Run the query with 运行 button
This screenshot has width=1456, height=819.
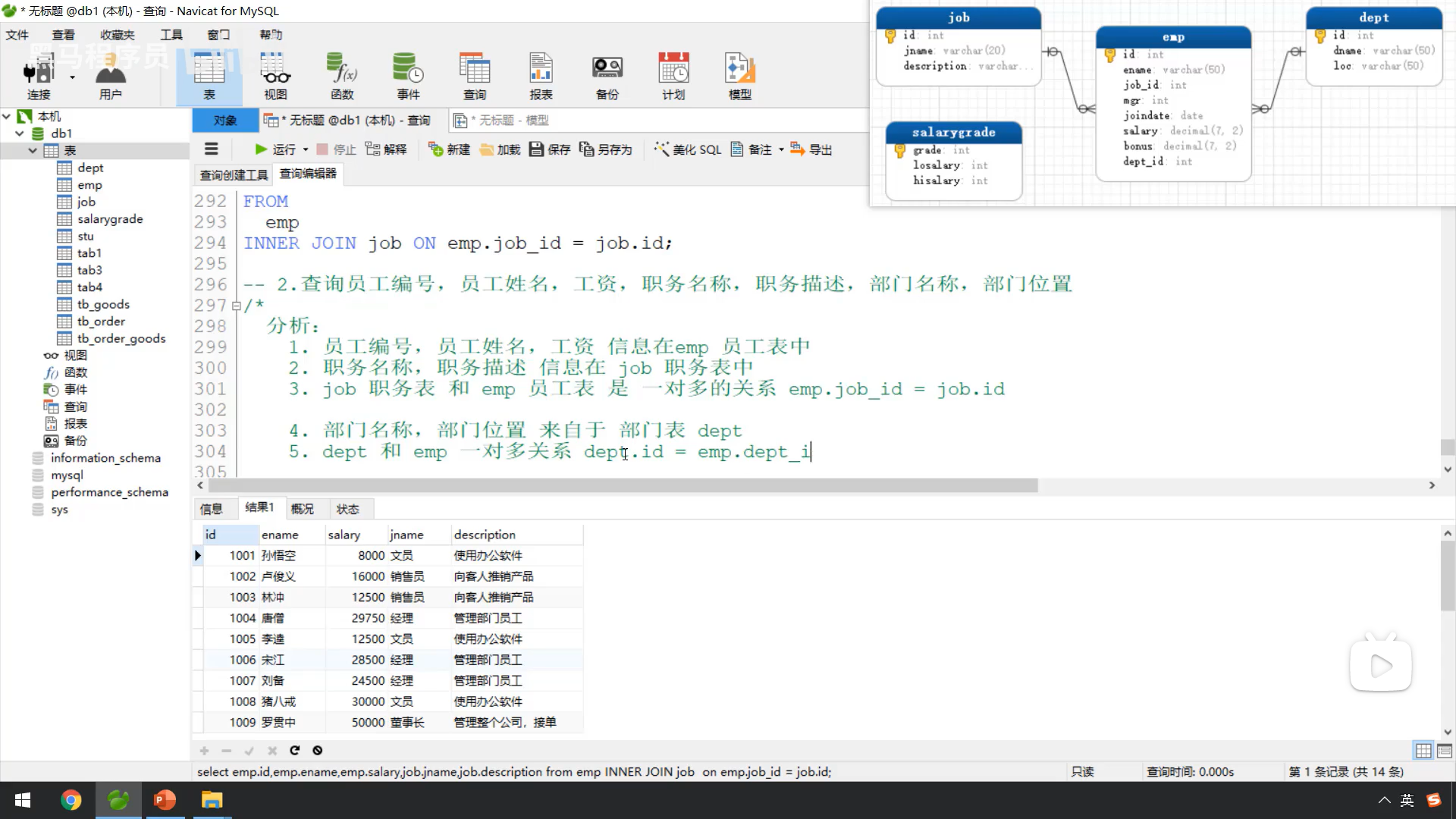tap(276, 149)
